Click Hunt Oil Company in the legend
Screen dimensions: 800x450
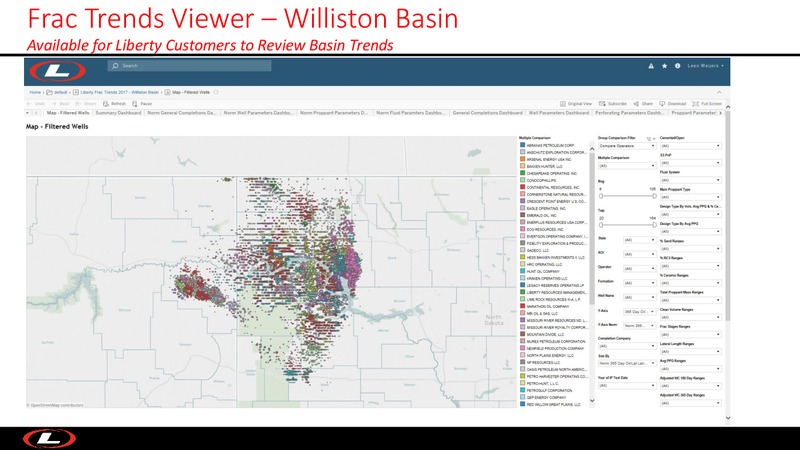[x=543, y=271]
